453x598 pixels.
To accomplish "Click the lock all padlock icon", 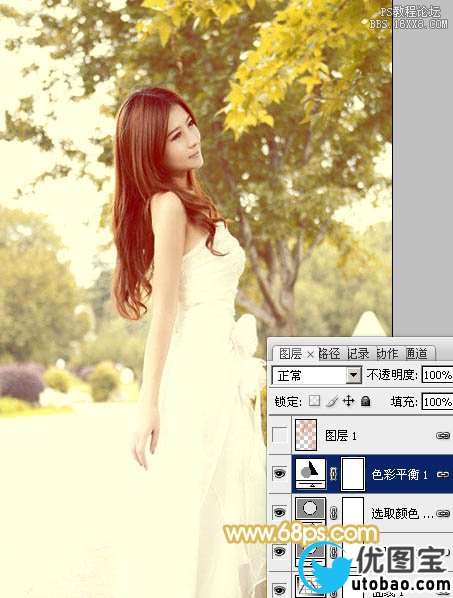I will click(365, 401).
